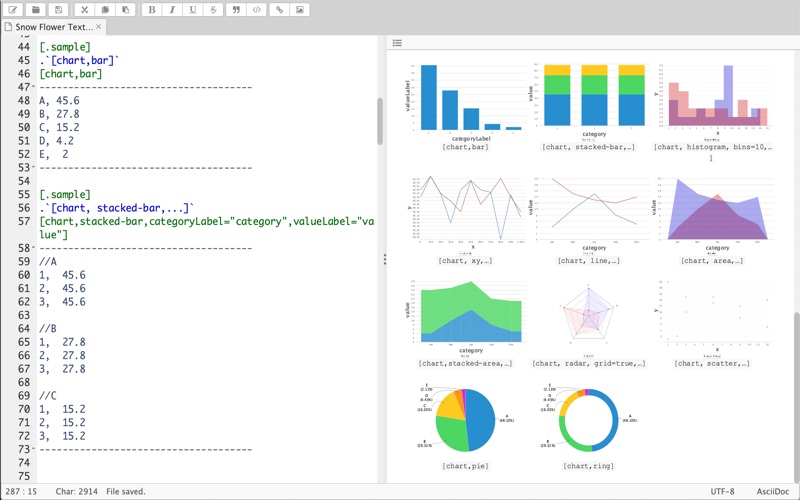
Task: Click the '[chart, xy,…]' caption
Action: pos(465,261)
